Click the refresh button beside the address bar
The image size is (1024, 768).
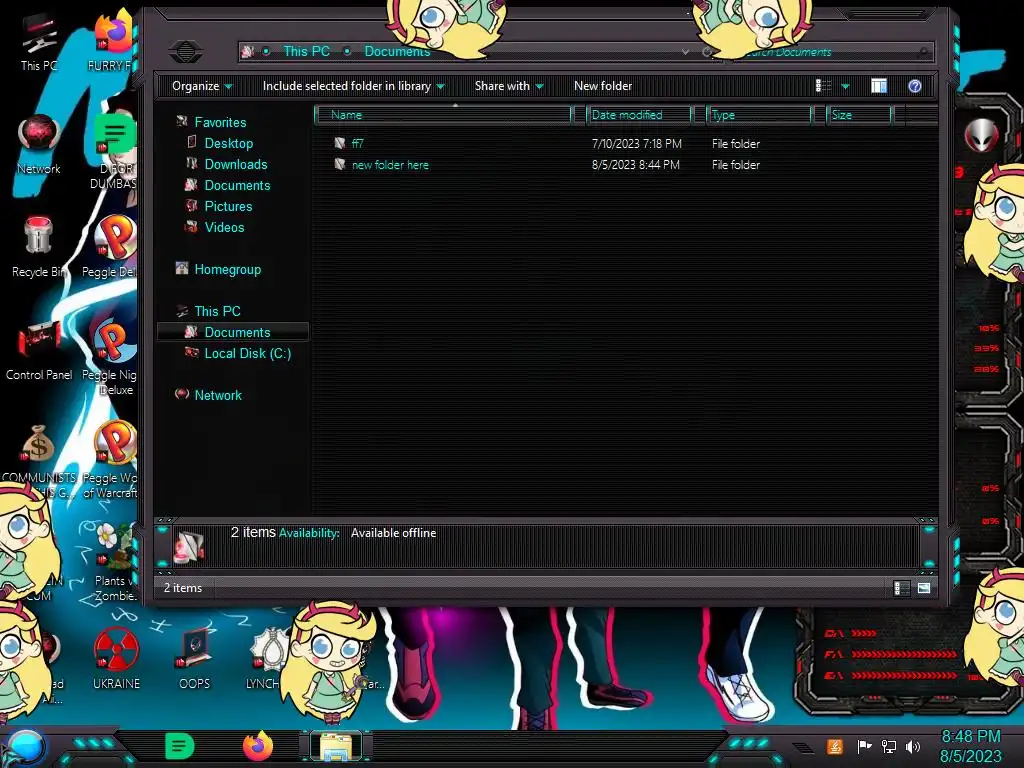tap(707, 52)
